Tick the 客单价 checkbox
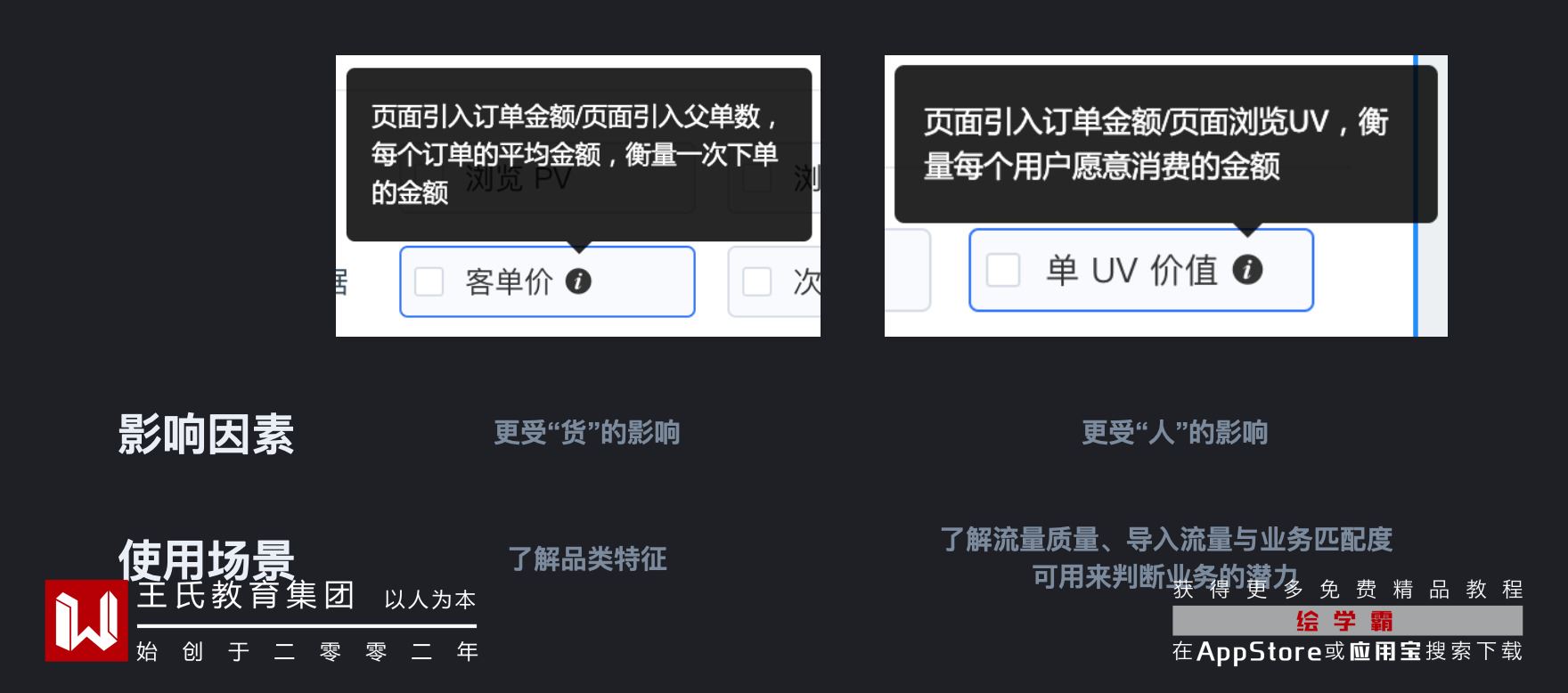This screenshot has width=1568, height=693. (x=429, y=281)
